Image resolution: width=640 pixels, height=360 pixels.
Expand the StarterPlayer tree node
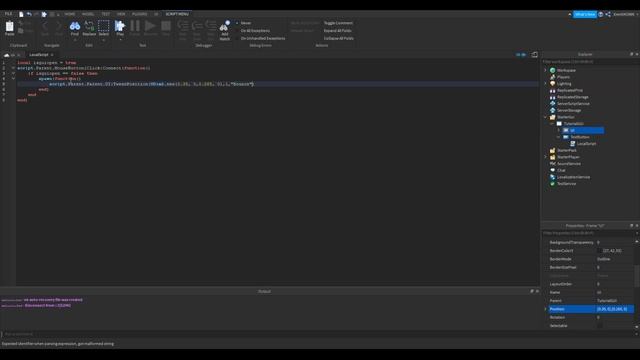(x=545, y=157)
